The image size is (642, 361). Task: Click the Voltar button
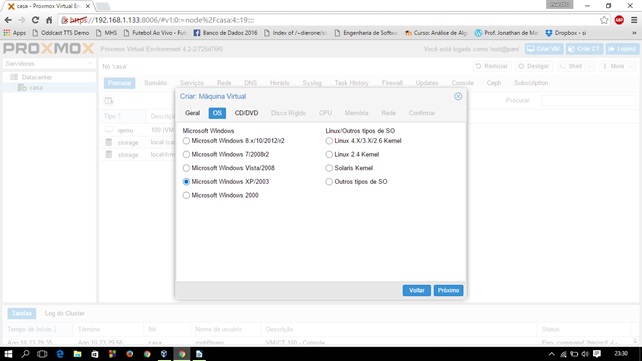(x=416, y=290)
